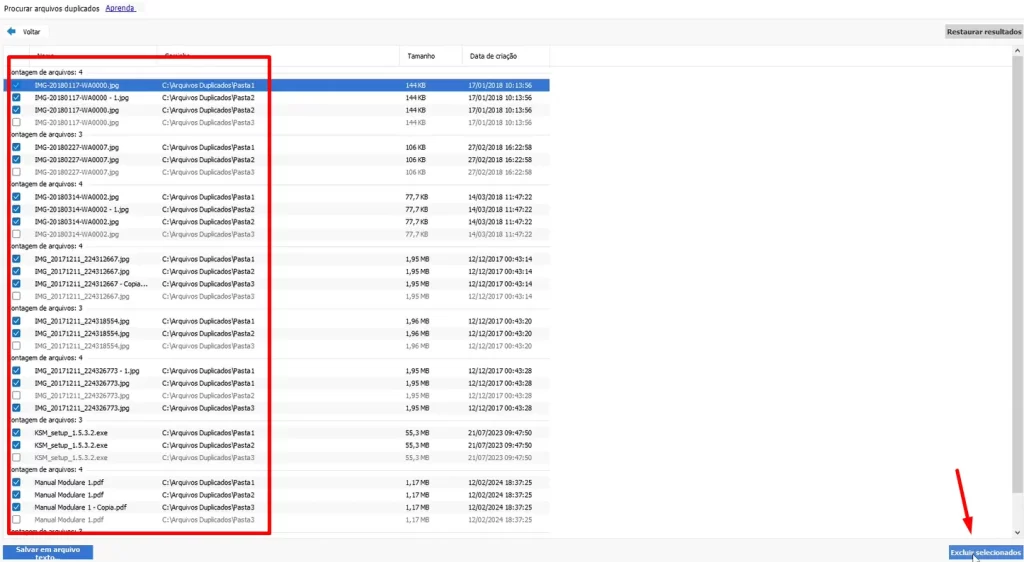Check IMG-20180227-WA0007.jpg in Pasta3
1024x562 pixels.
[16, 172]
